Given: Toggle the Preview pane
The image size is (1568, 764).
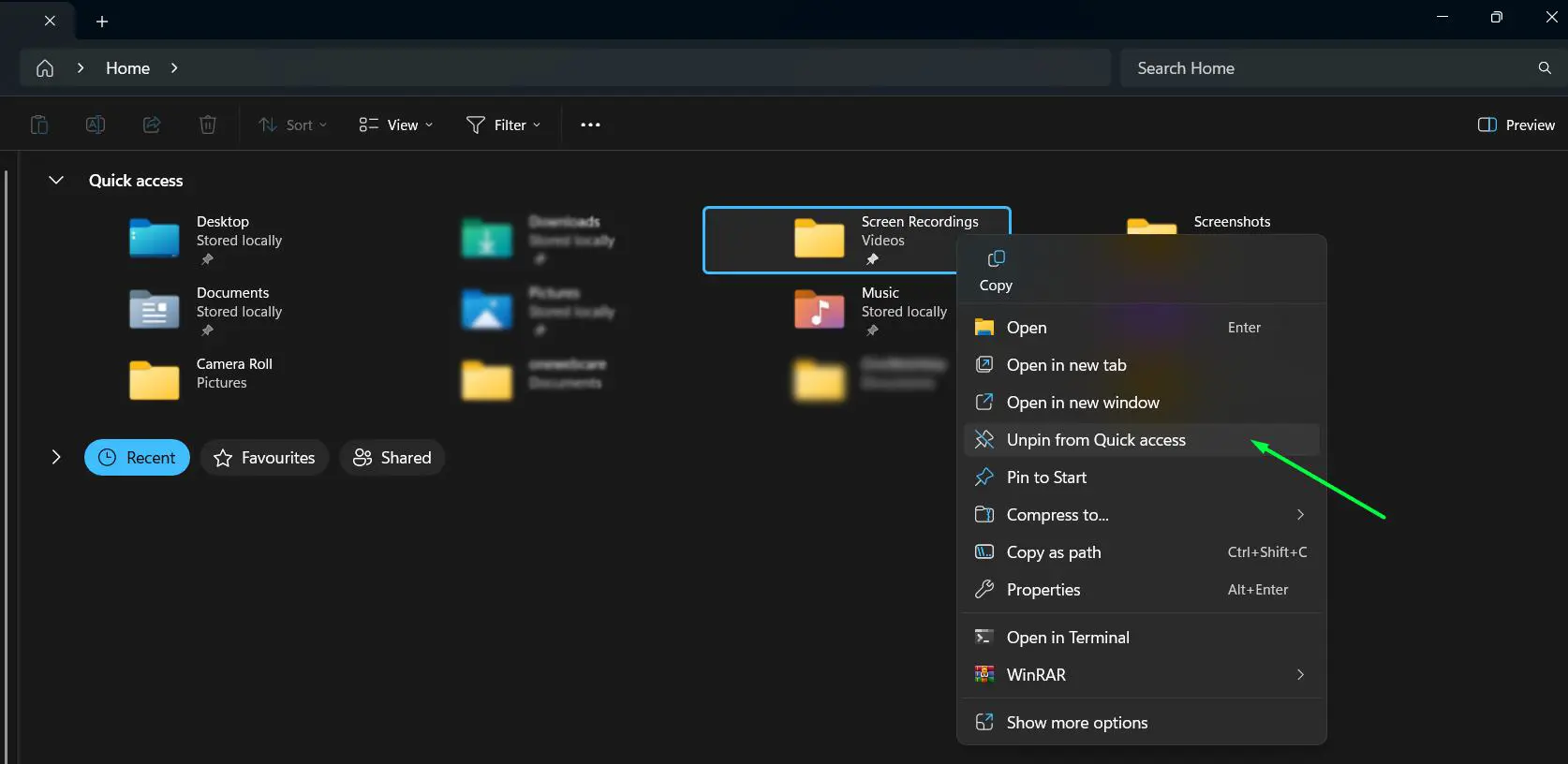Looking at the screenshot, I should coord(1516,125).
